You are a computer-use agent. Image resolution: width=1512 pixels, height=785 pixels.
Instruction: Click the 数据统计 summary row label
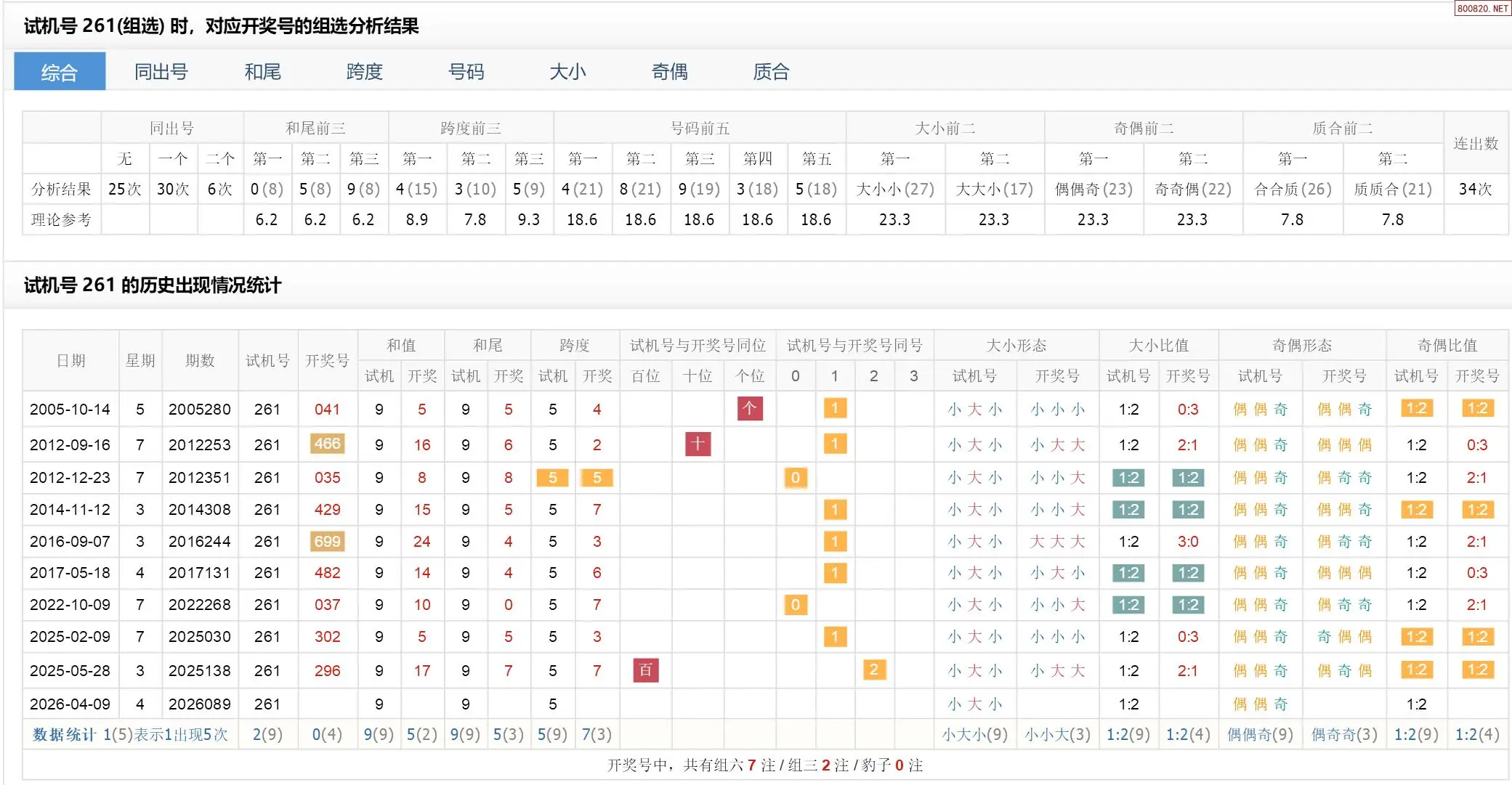(x=64, y=735)
